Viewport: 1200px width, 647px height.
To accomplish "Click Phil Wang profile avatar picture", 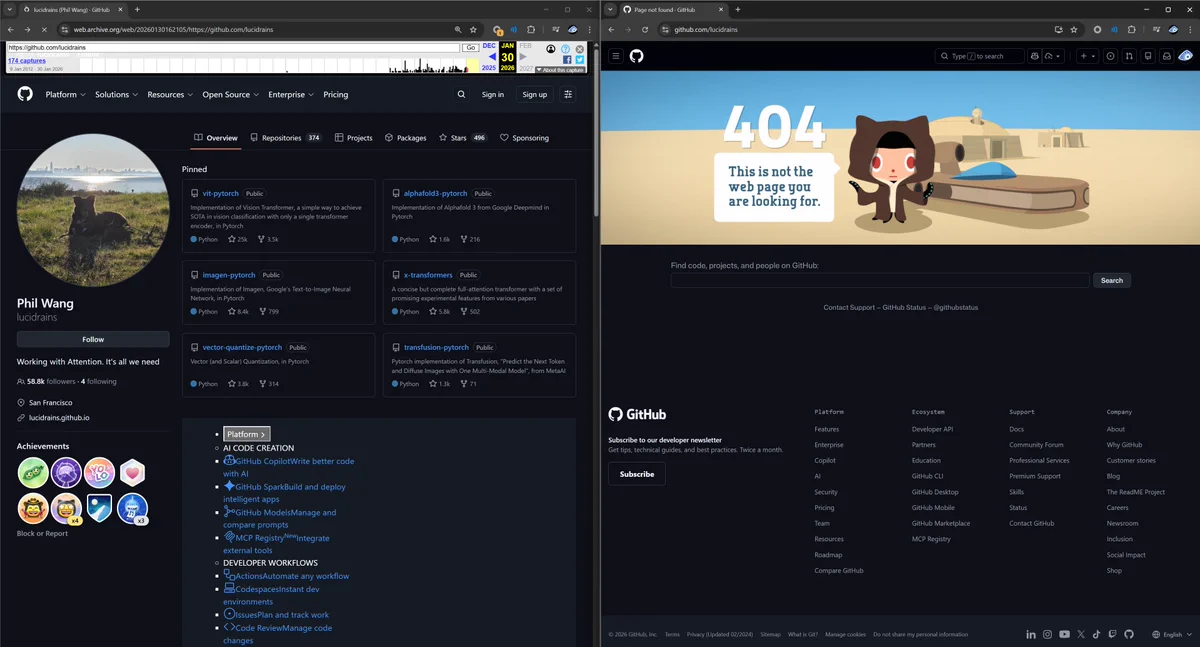I will pyautogui.click(x=93, y=210).
